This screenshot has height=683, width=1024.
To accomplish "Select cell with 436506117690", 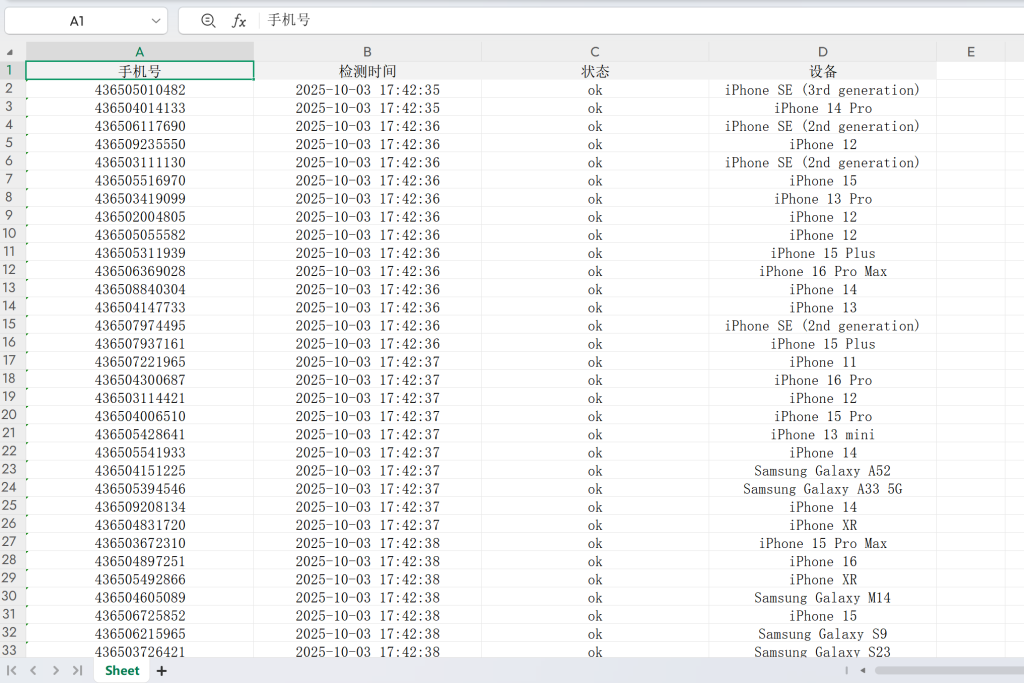I will 140,126.
